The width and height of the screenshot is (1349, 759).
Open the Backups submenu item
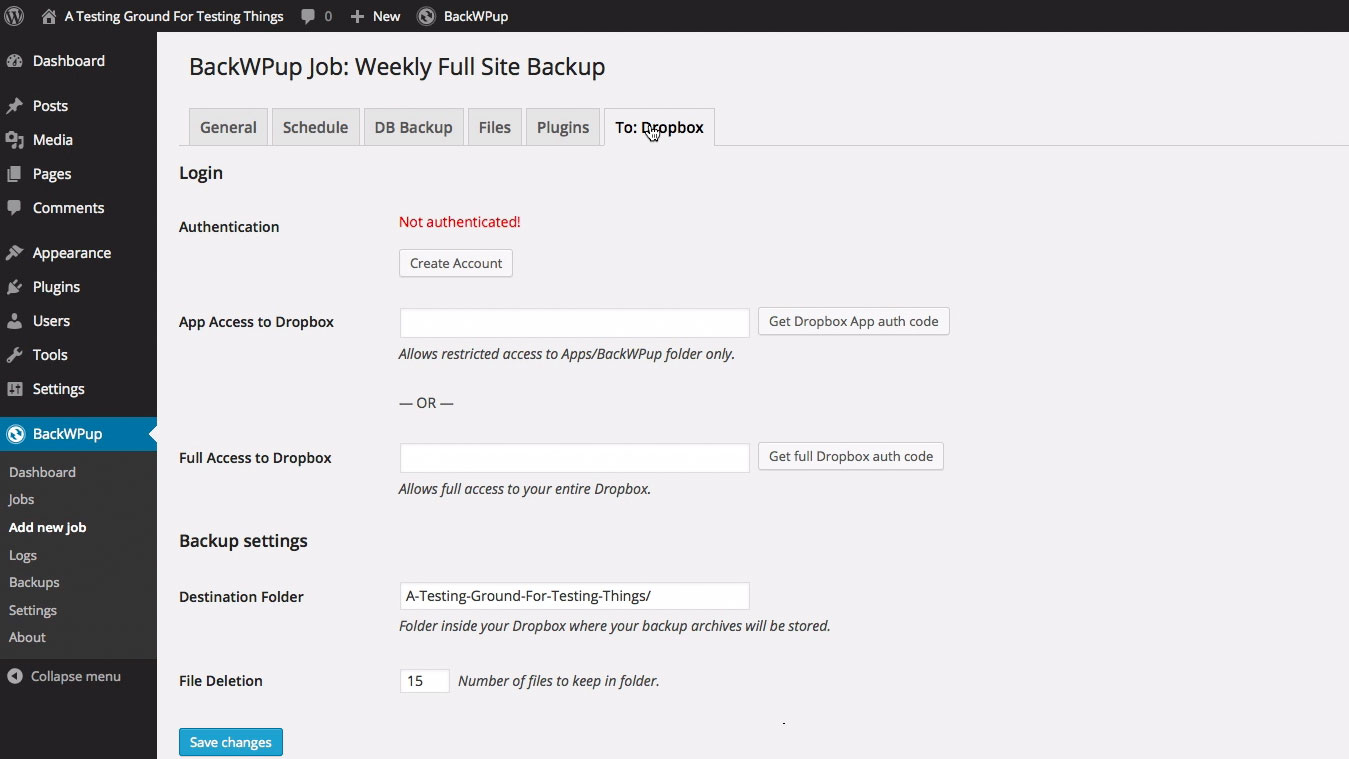point(34,582)
